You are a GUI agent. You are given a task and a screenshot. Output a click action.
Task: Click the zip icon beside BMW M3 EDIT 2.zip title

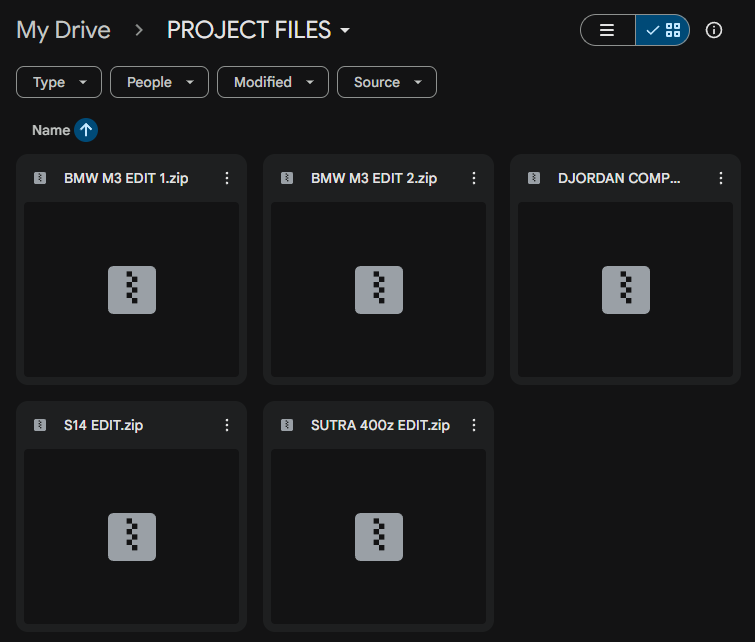287,178
